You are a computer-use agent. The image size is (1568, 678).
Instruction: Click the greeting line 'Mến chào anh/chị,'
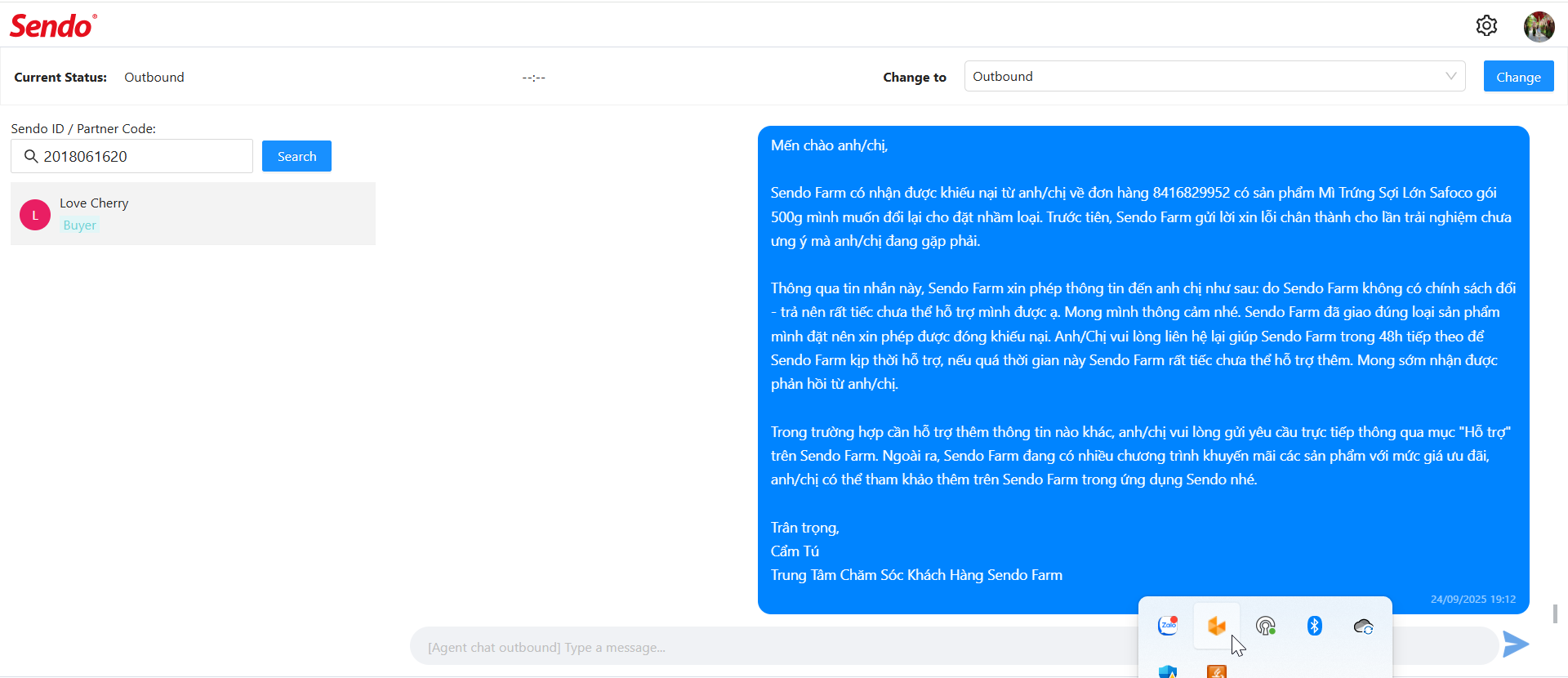pos(829,145)
